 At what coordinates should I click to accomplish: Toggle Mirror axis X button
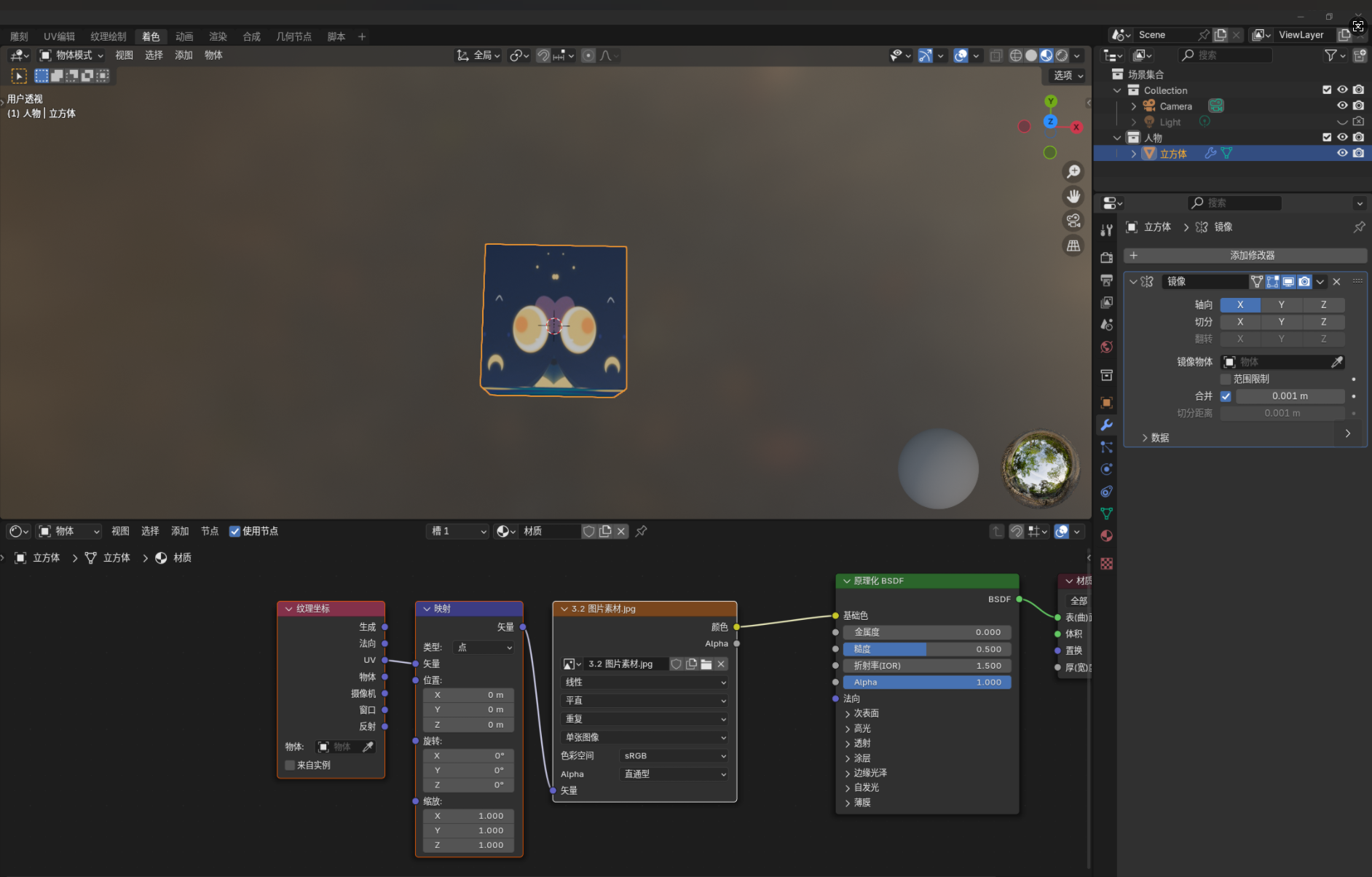tap(1240, 304)
